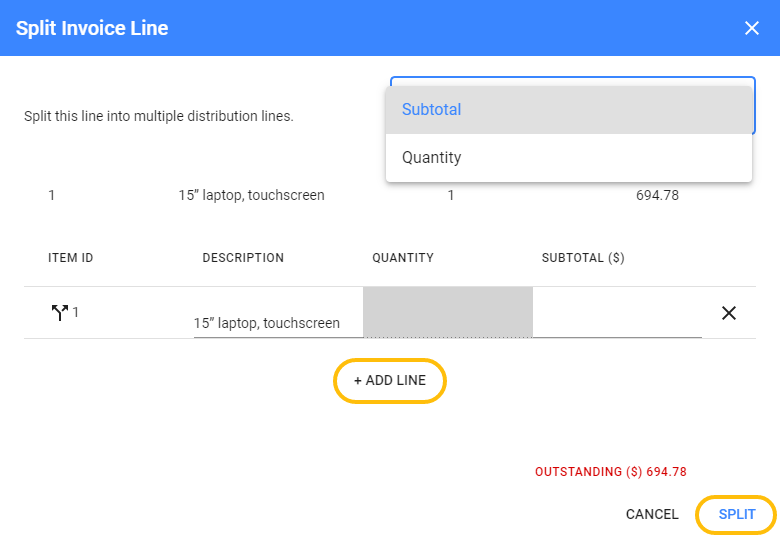Click the SUBTOTAL ($) column header
This screenshot has height=541, width=780.
tap(583, 258)
